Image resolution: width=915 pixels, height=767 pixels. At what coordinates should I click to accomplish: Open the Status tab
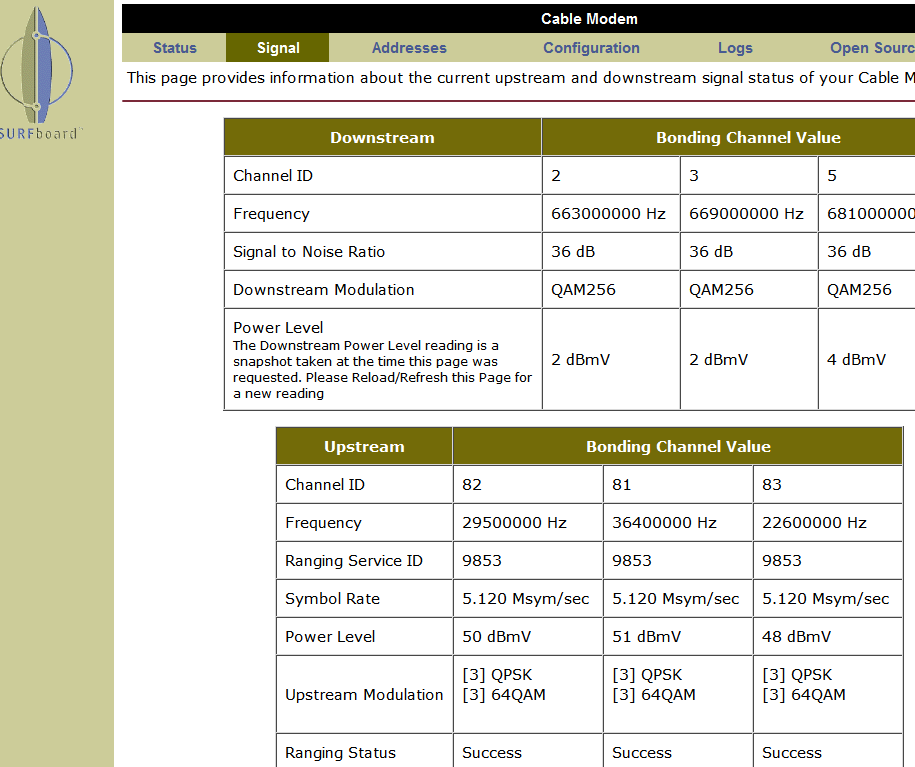coord(174,48)
